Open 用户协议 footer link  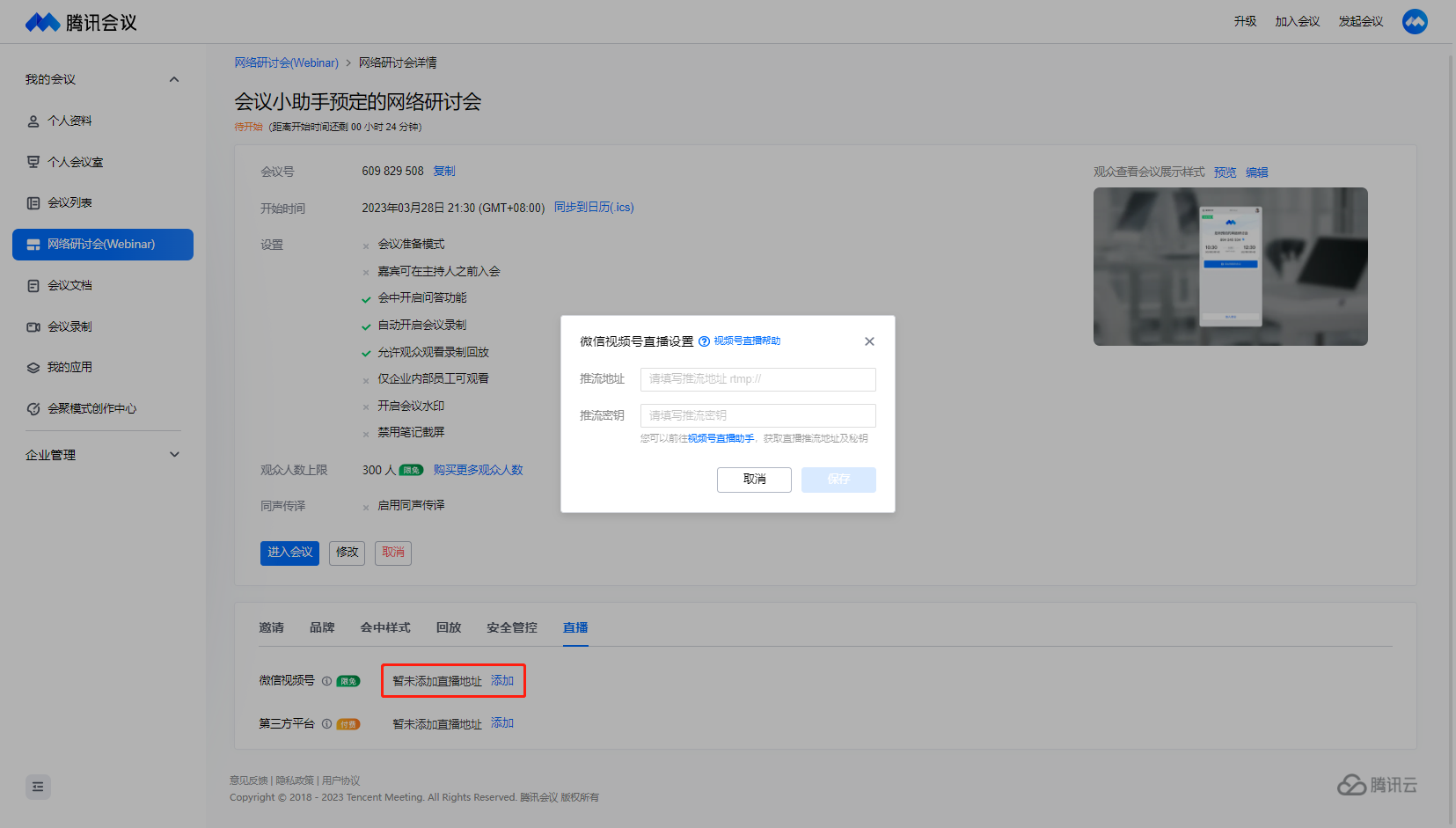pyautogui.click(x=341, y=780)
